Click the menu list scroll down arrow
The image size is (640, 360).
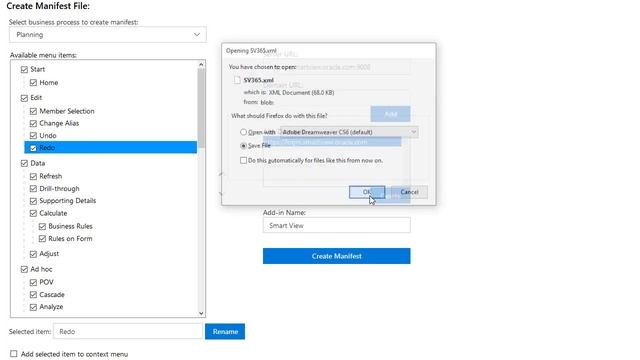(x=201, y=313)
